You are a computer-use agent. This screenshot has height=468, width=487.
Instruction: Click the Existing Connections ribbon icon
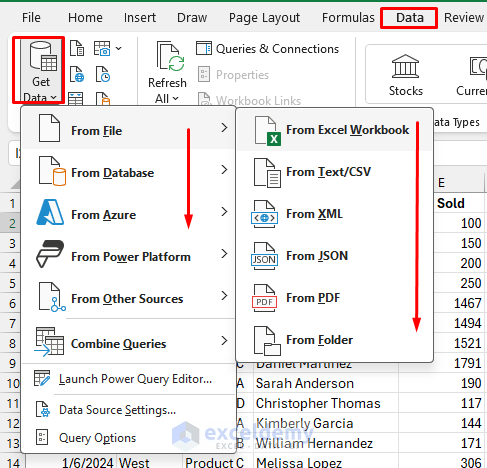(x=103, y=98)
